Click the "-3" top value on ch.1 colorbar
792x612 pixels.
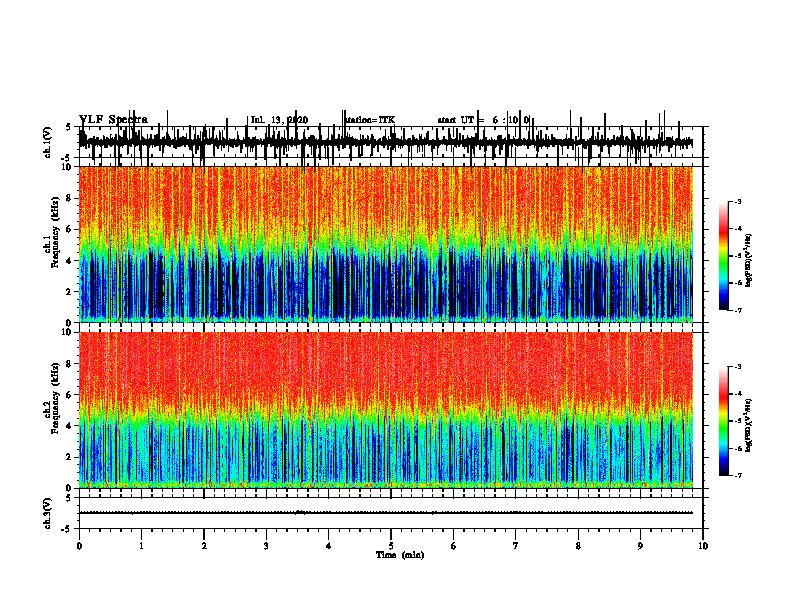tap(738, 201)
